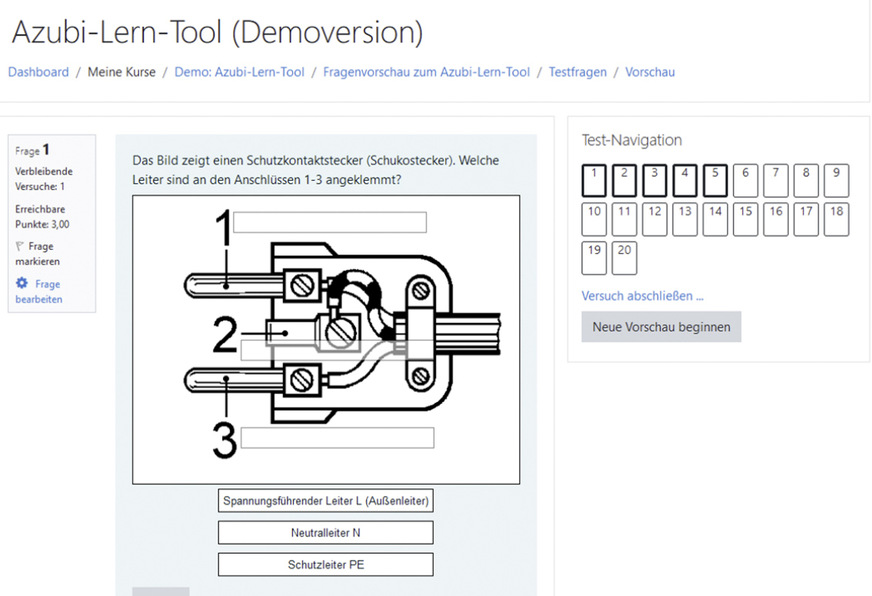The width and height of the screenshot is (872, 596).
Task: Open Dashboard breadcrumb link
Action: pyautogui.click(x=38, y=72)
